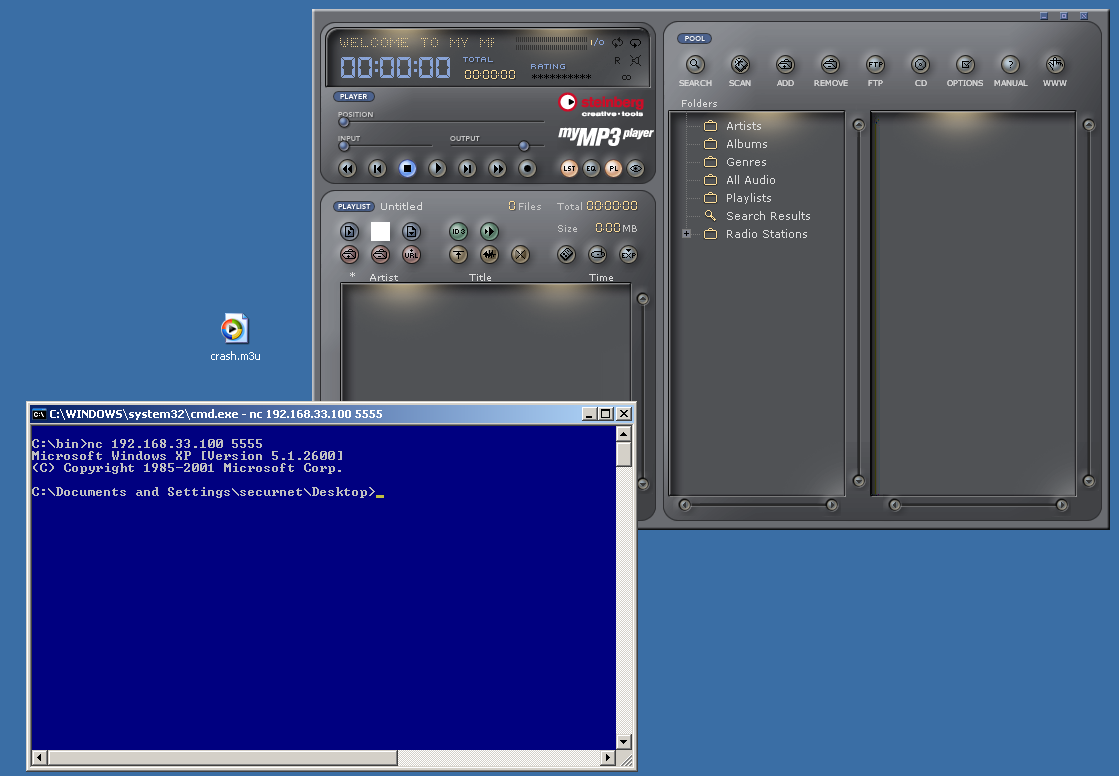The width and height of the screenshot is (1119, 776).
Task: Click the crash.m3u file on the desktop
Action: tap(235, 337)
